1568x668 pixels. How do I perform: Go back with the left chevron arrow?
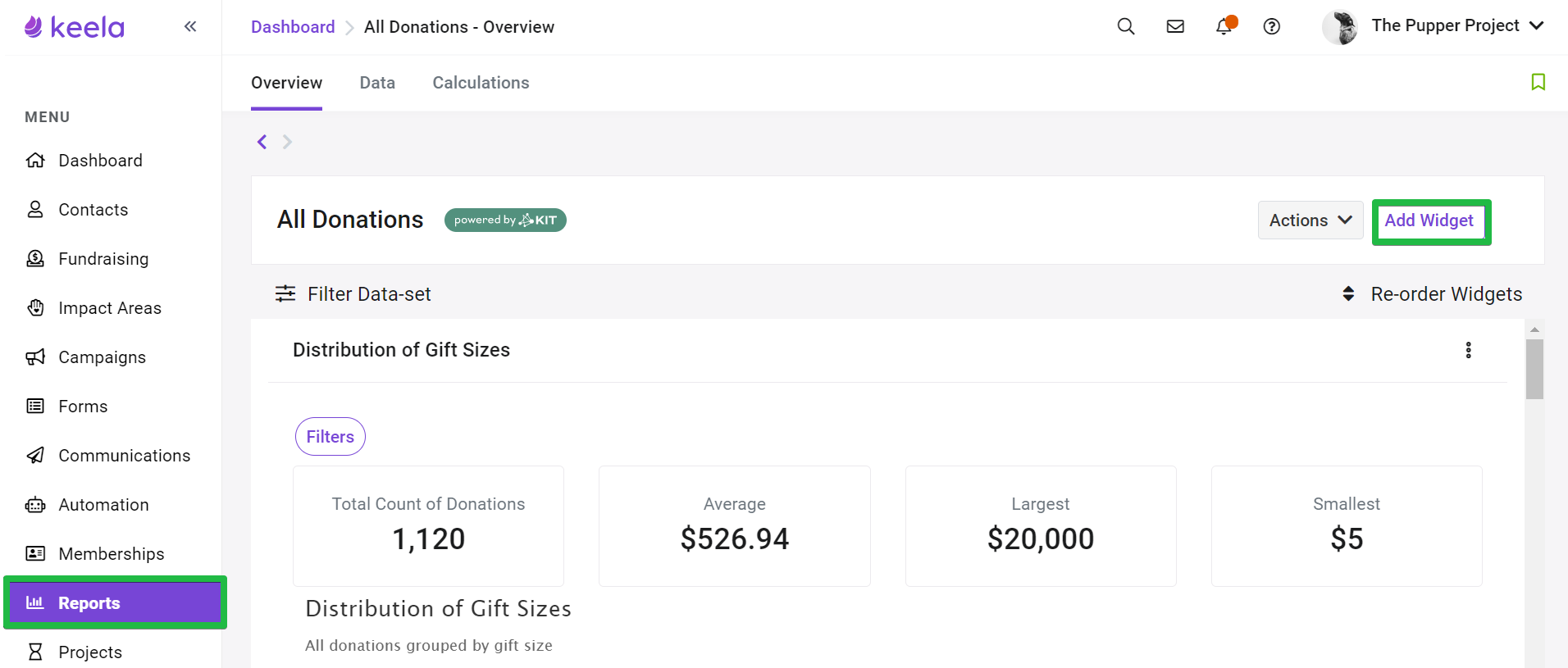point(262,142)
